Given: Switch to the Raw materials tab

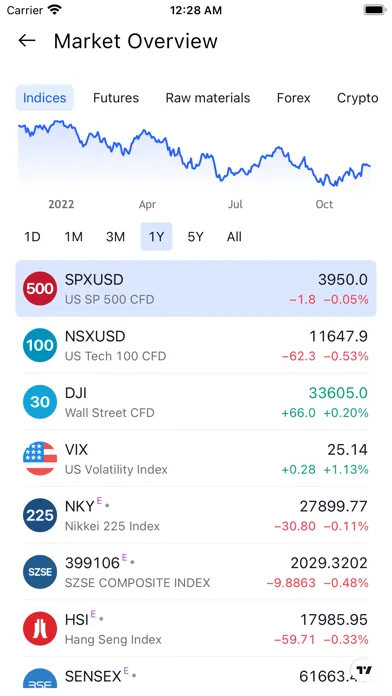Looking at the screenshot, I should tap(208, 98).
